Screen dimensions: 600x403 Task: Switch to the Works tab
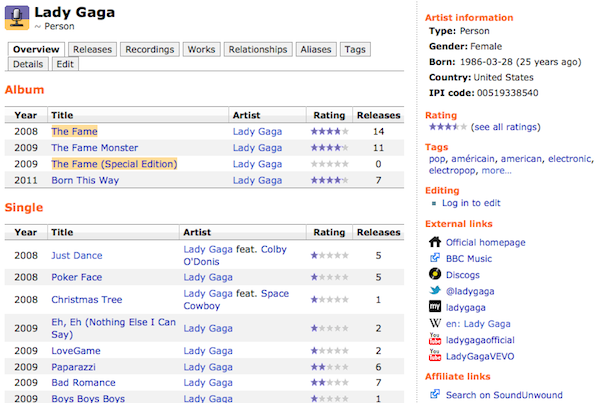coord(201,49)
